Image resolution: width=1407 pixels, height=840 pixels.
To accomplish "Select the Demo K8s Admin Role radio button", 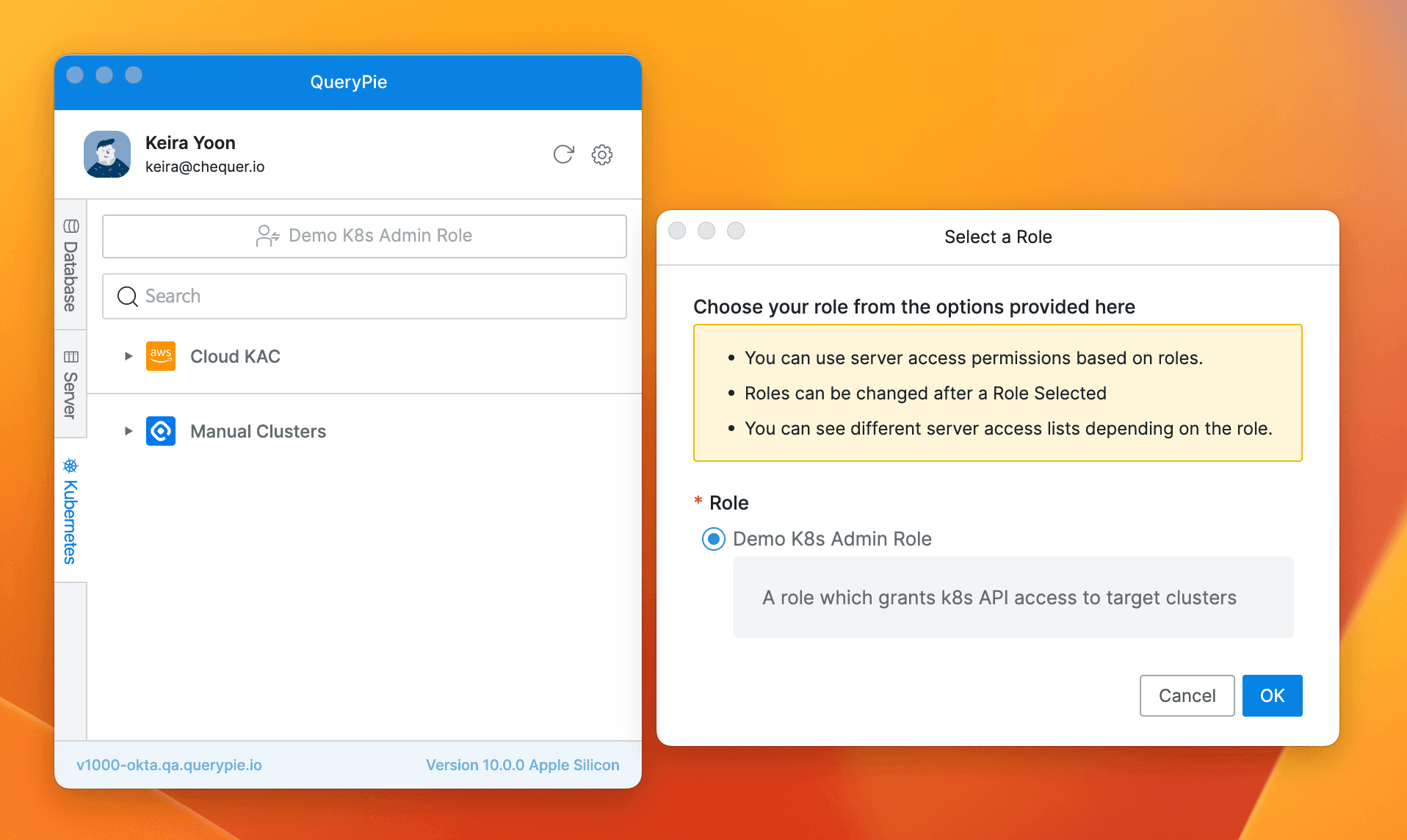I will click(x=712, y=539).
